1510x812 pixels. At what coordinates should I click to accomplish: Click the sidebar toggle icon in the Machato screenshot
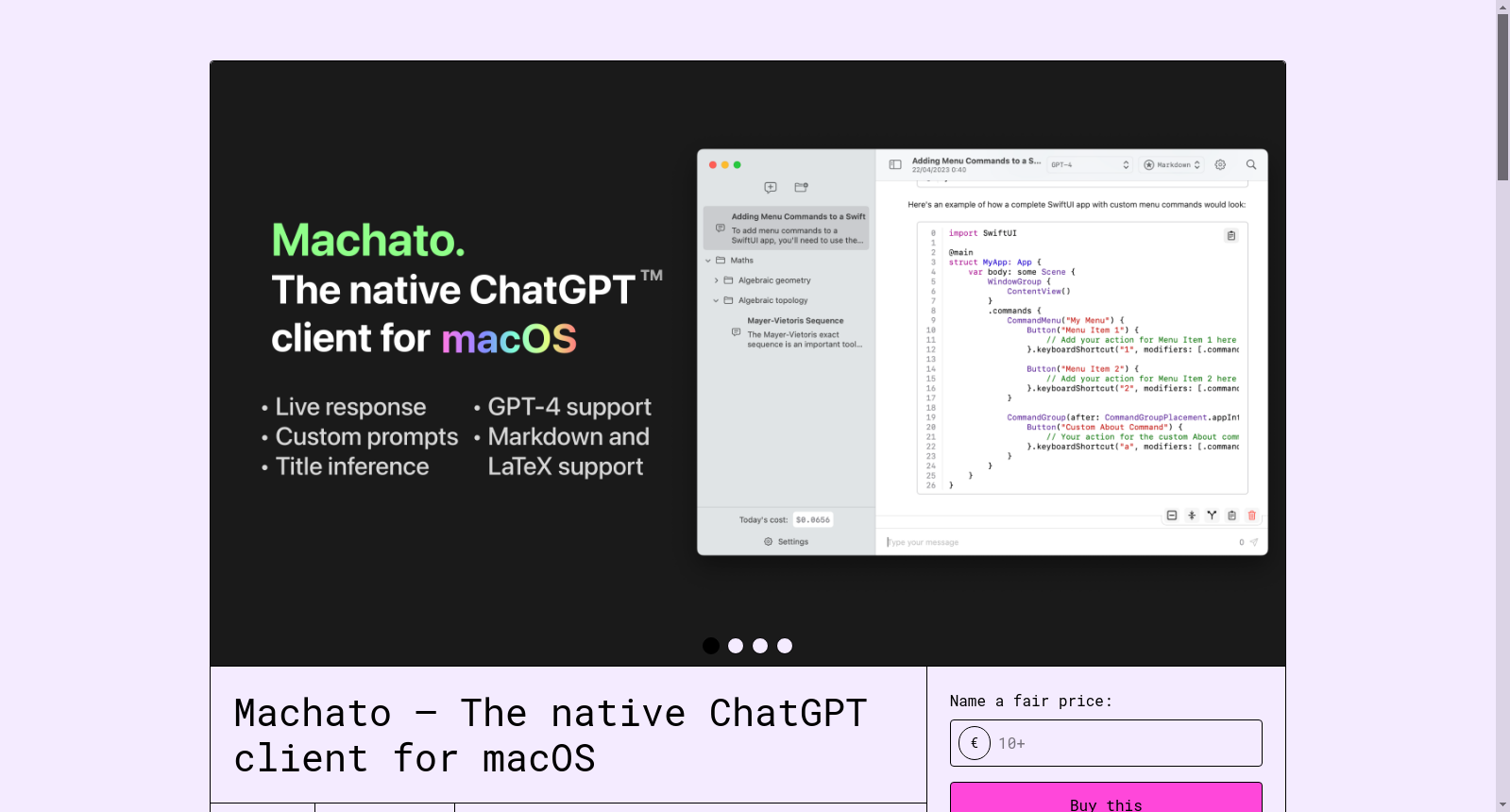[x=895, y=164]
